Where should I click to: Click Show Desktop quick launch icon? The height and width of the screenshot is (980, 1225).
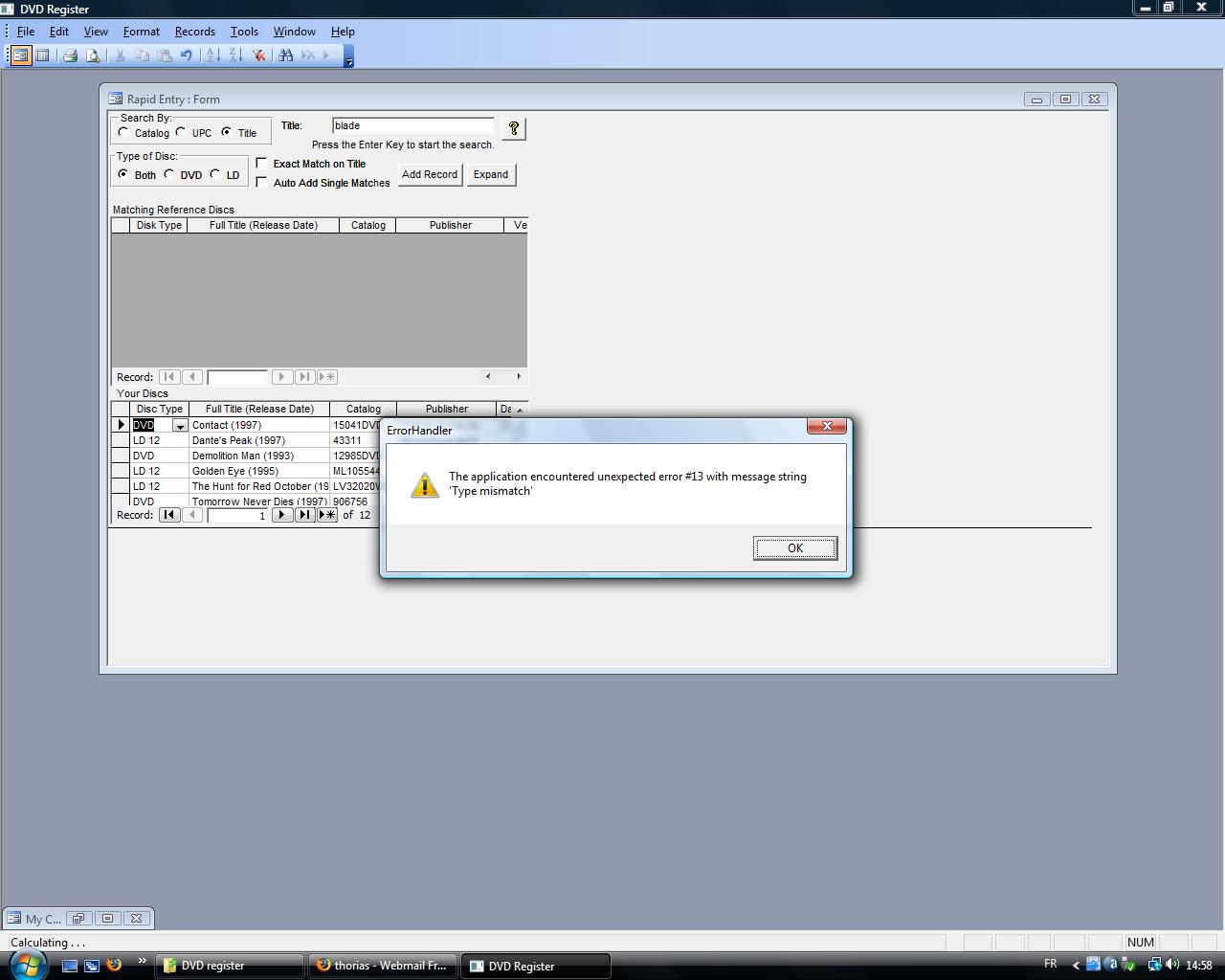(69, 966)
